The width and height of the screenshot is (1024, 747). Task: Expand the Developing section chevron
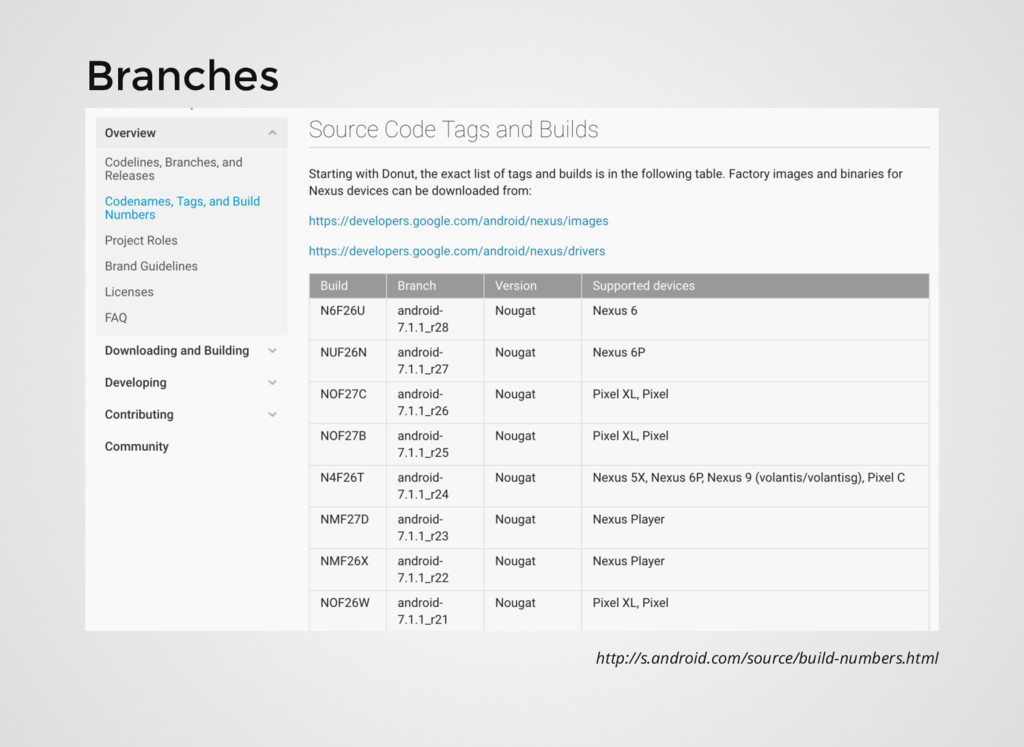point(272,383)
